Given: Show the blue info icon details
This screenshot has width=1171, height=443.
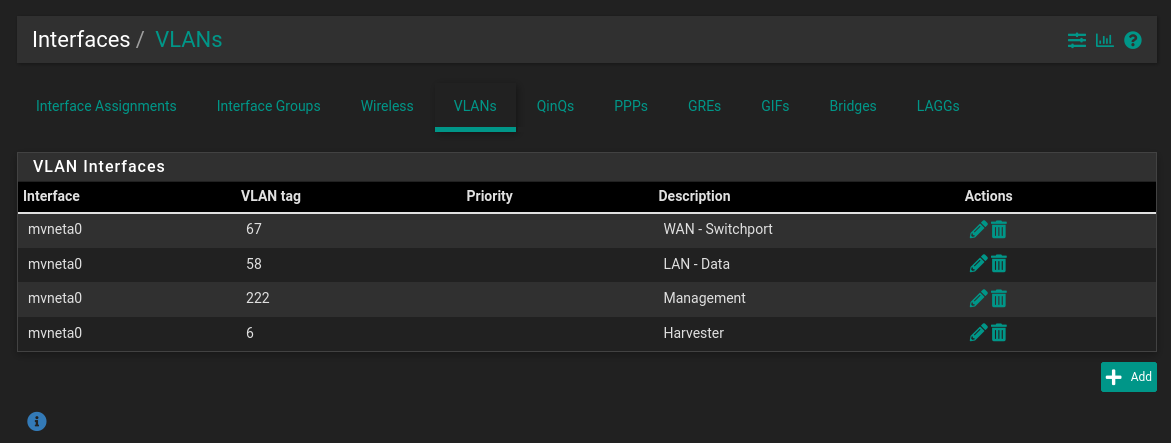Looking at the screenshot, I should [x=37, y=420].
